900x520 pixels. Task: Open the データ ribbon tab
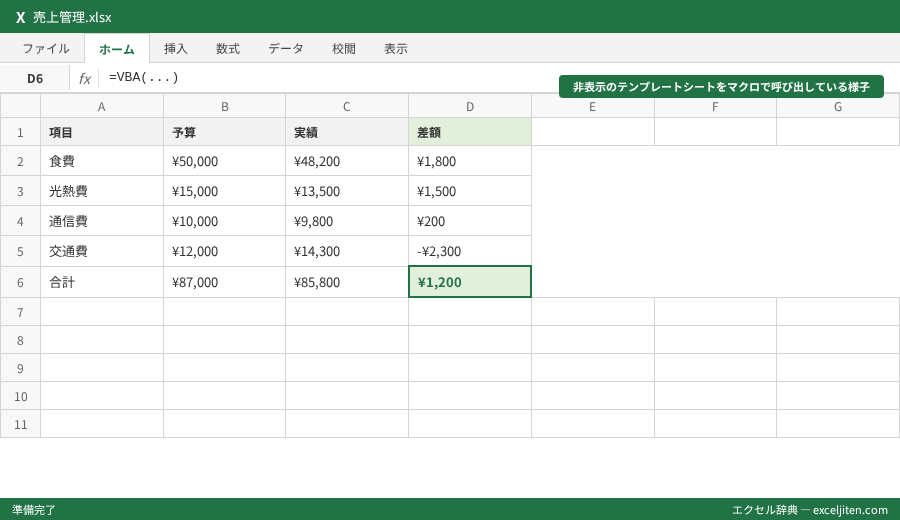tap(286, 49)
